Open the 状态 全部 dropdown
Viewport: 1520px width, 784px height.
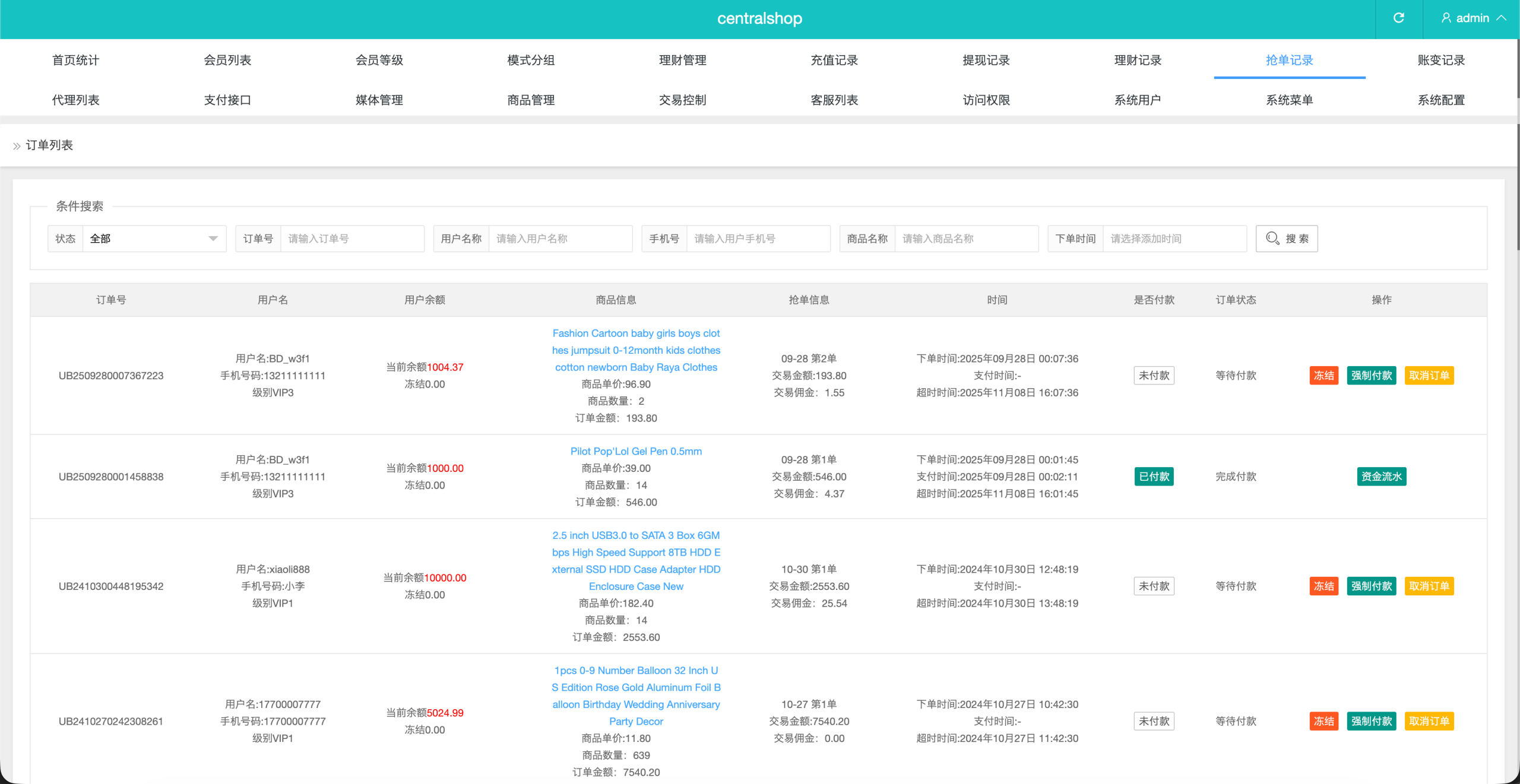click(154, 239)
